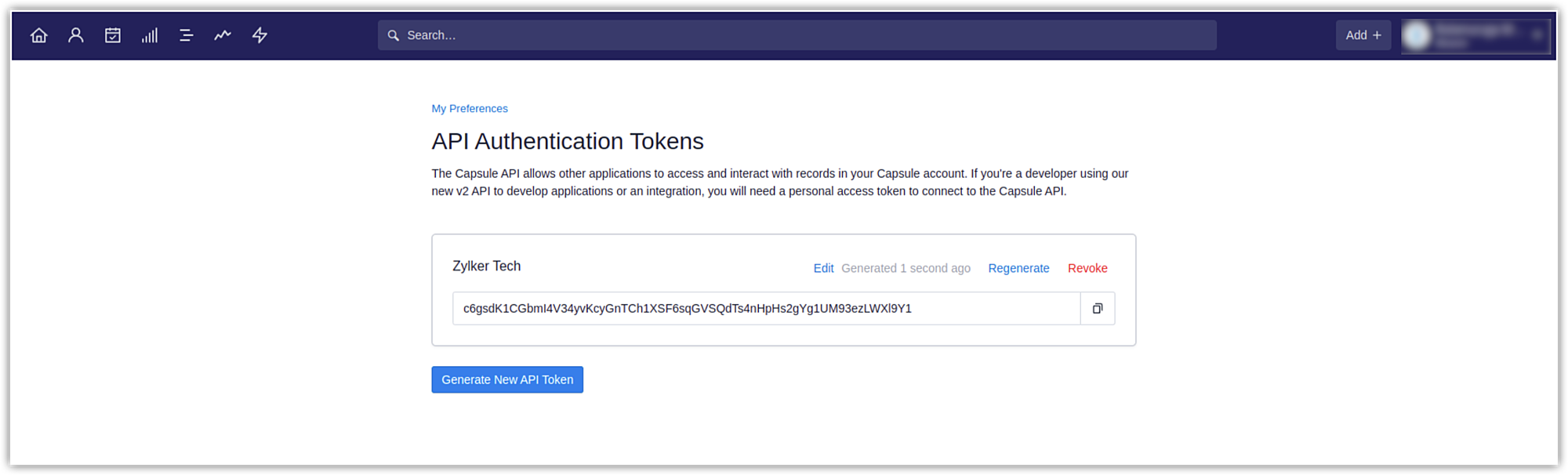Edit the Zylker Tech token
Viewport: 1568px width, 475px height.
(x=823, y=268)
